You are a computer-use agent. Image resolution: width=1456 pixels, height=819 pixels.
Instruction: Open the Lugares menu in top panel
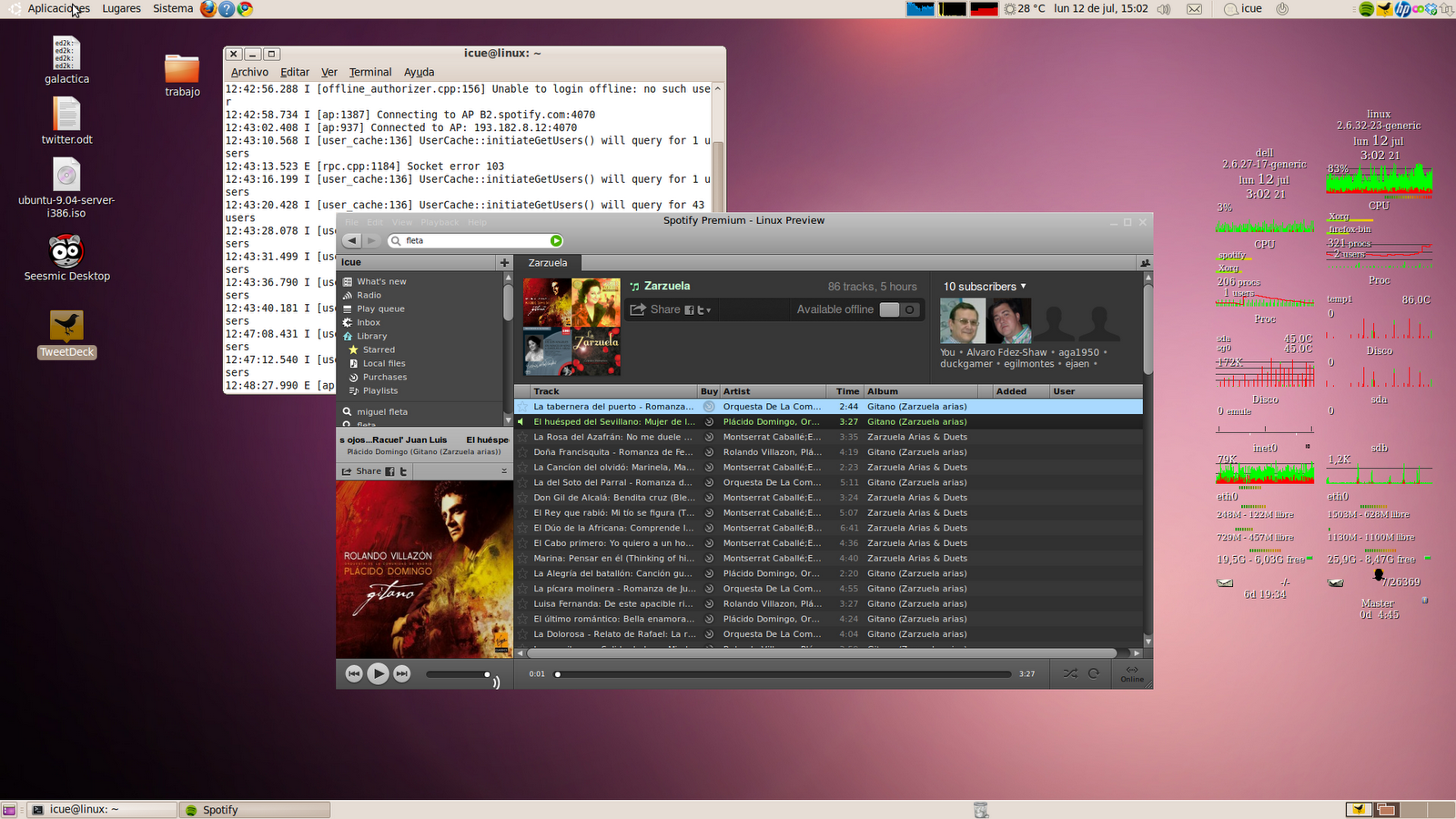pos(121,8)
